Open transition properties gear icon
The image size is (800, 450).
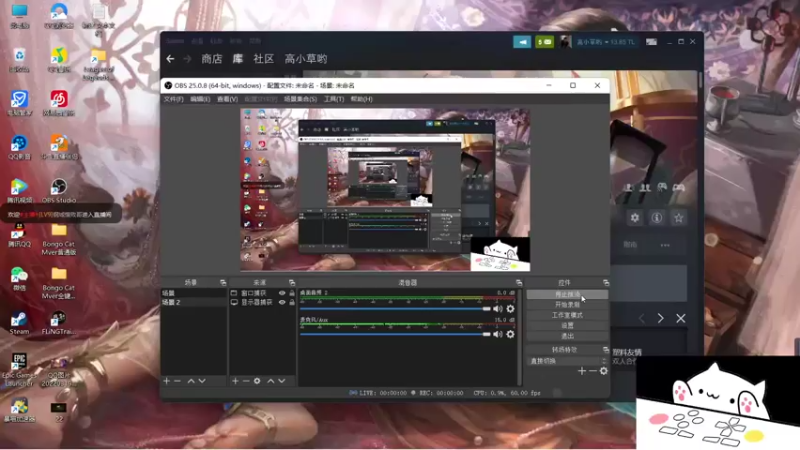pyautogui.click(x=604, y=371)
